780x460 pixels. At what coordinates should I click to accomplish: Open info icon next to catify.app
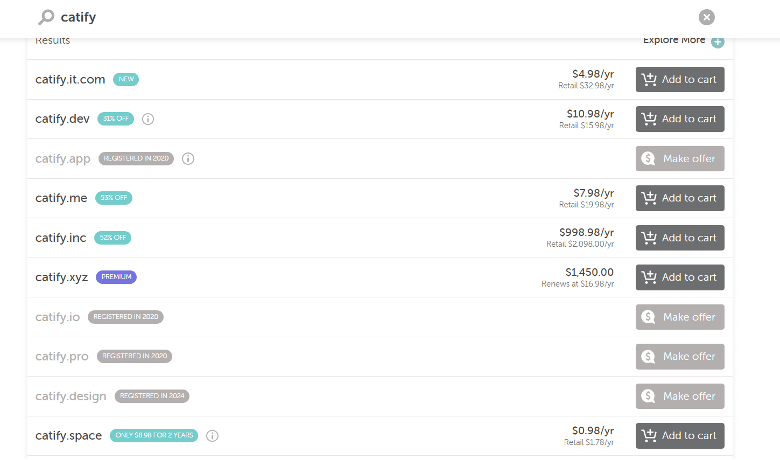[x=188, y=159]
